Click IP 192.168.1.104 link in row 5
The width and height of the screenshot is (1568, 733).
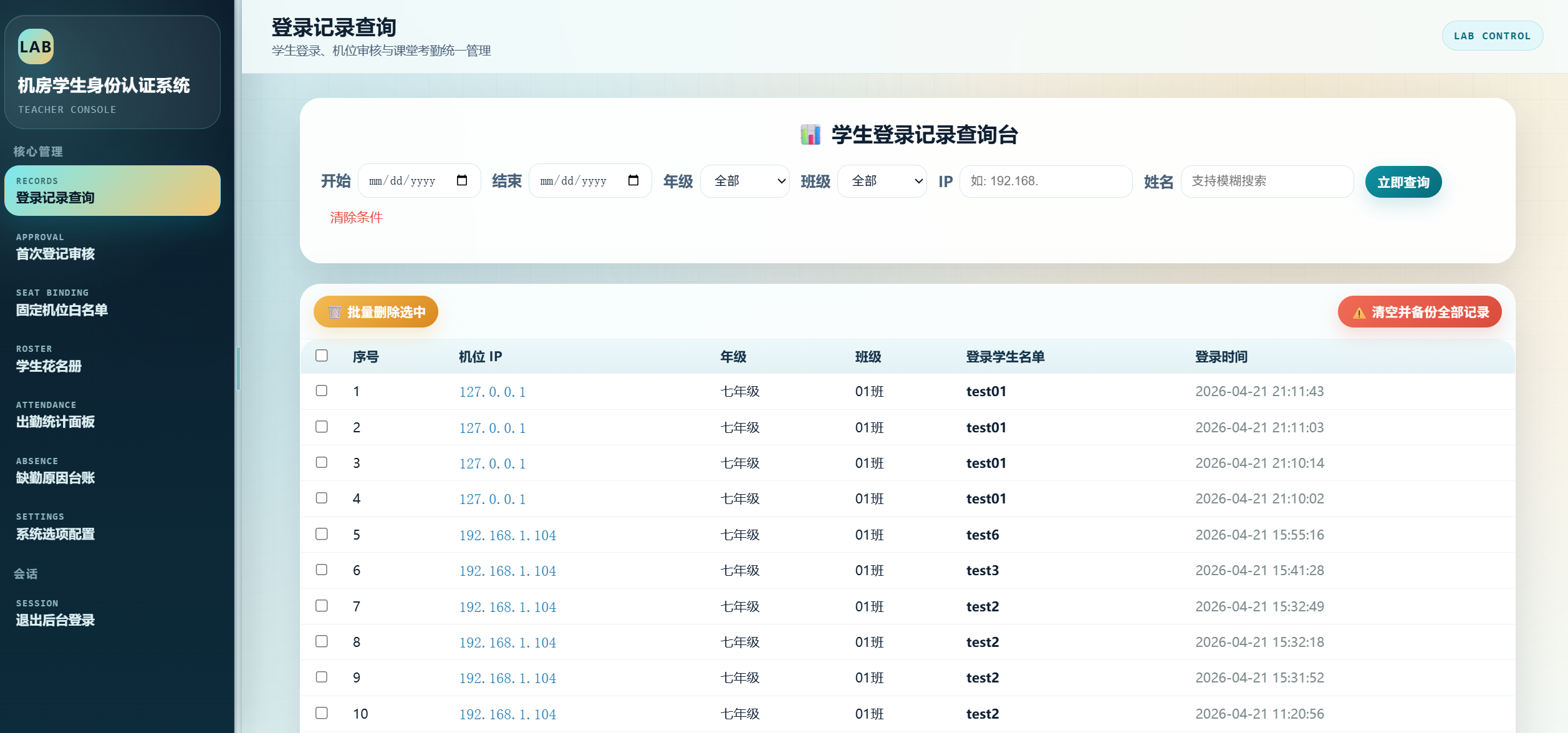tap(507, 535)
